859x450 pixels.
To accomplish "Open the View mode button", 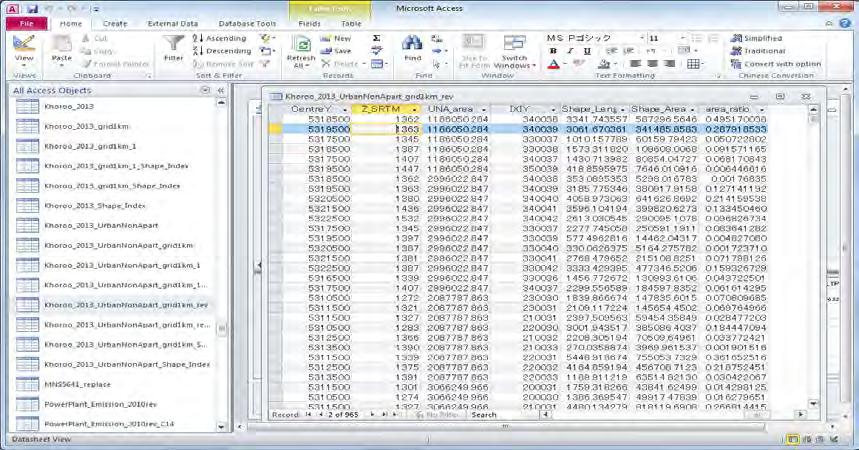I will pyautogui.click(x=24, y=49).
